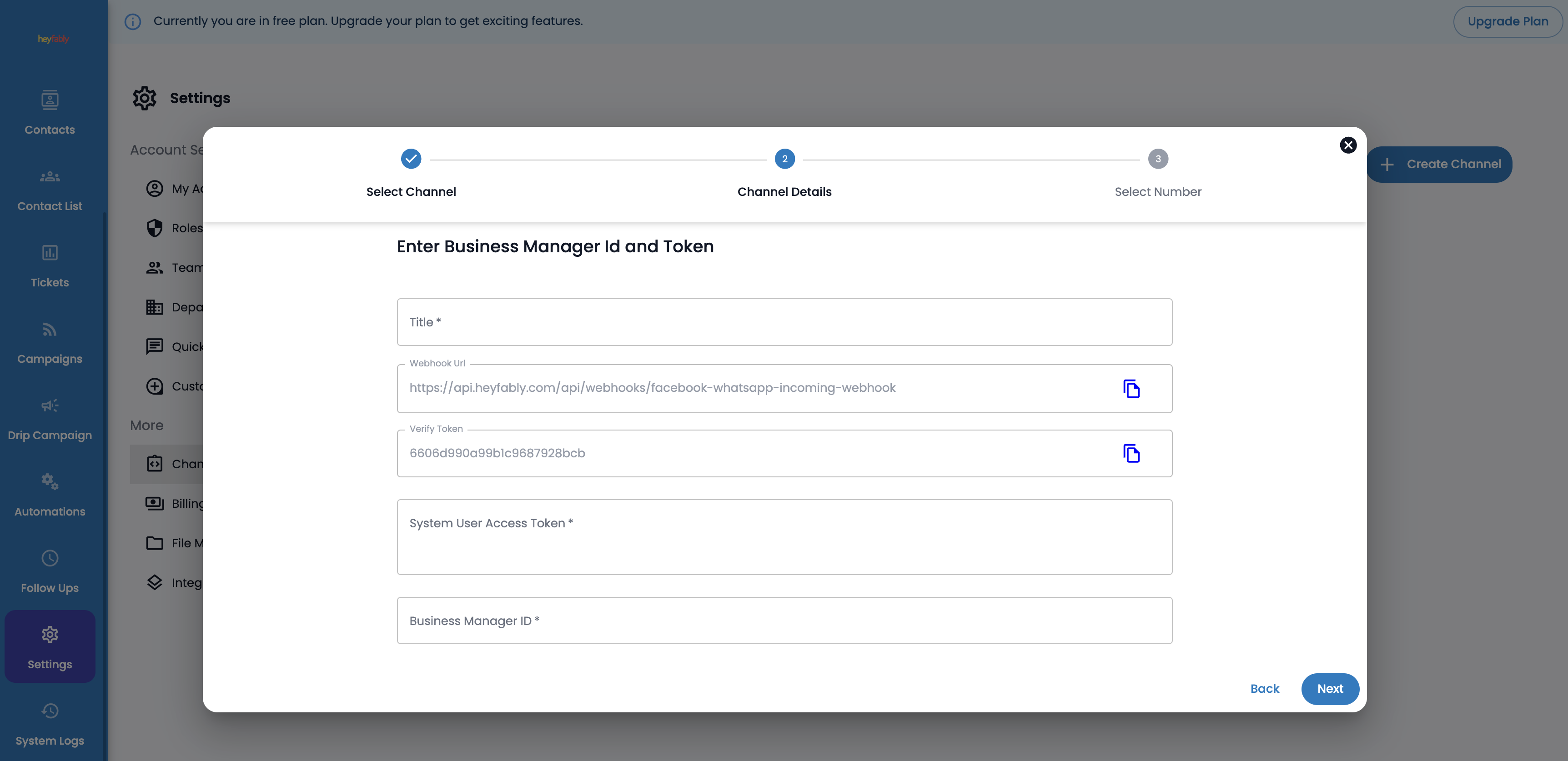This screenshot has width=1568, height=761.
Task: Click the Business Manager ID field
Action: tap(784, 621)
